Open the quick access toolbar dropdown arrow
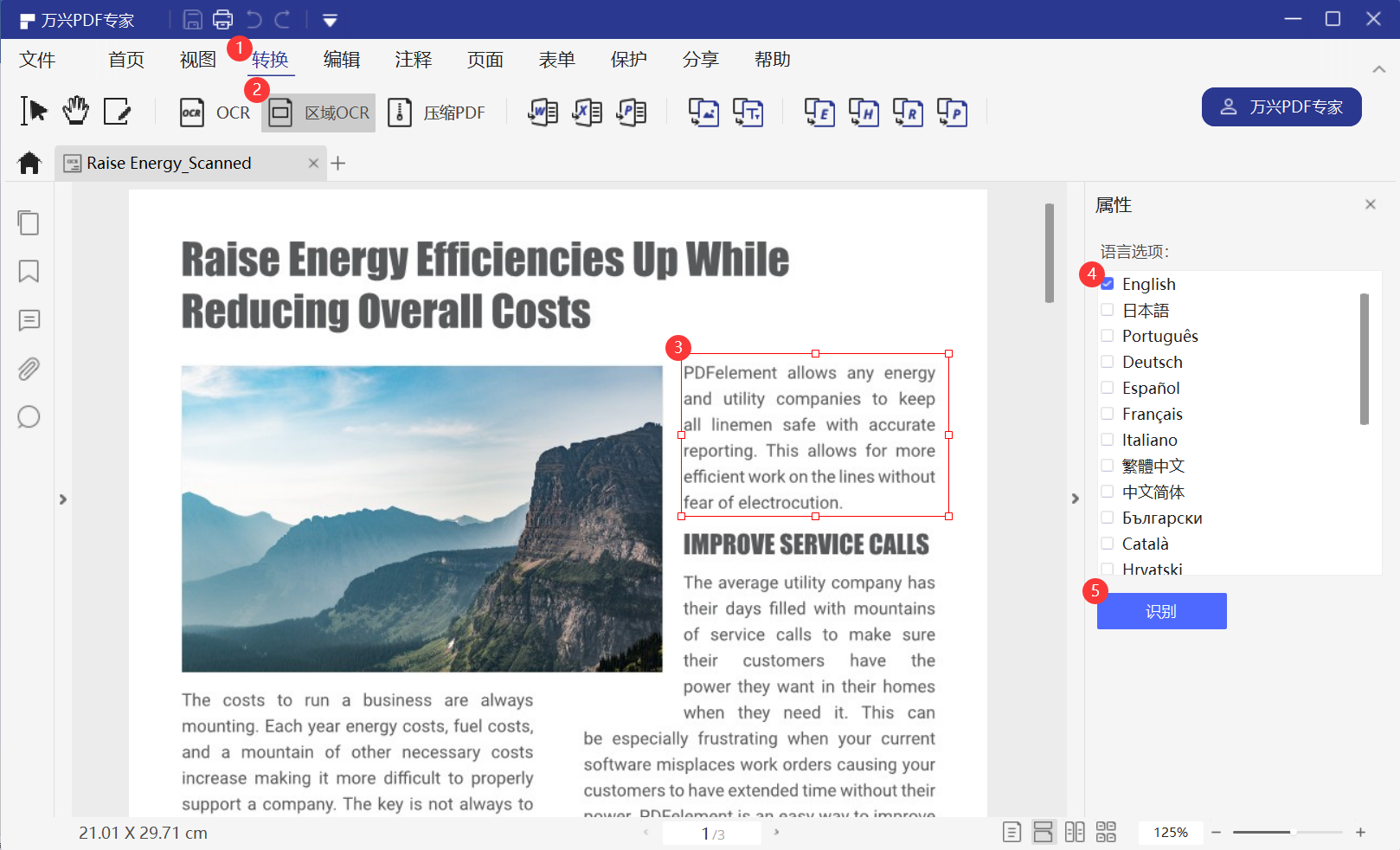 (x=330, y=20)
